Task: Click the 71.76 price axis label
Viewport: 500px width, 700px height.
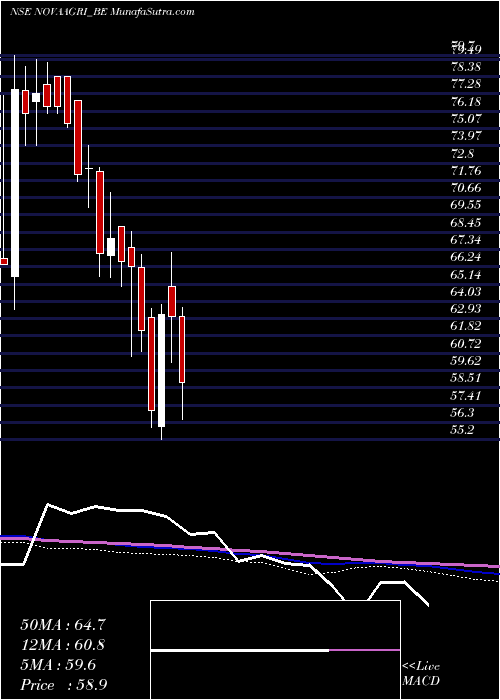Action: [x=466, y=171]
